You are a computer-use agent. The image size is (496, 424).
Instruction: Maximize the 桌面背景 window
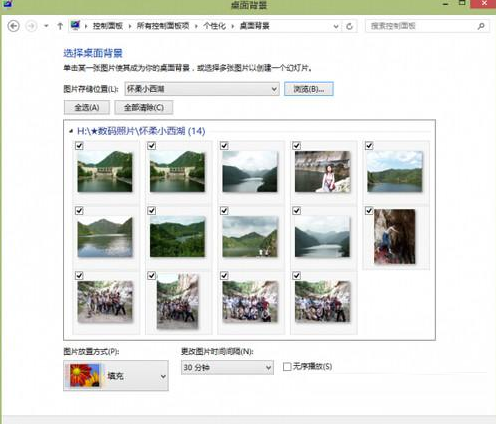pos(462,3)
